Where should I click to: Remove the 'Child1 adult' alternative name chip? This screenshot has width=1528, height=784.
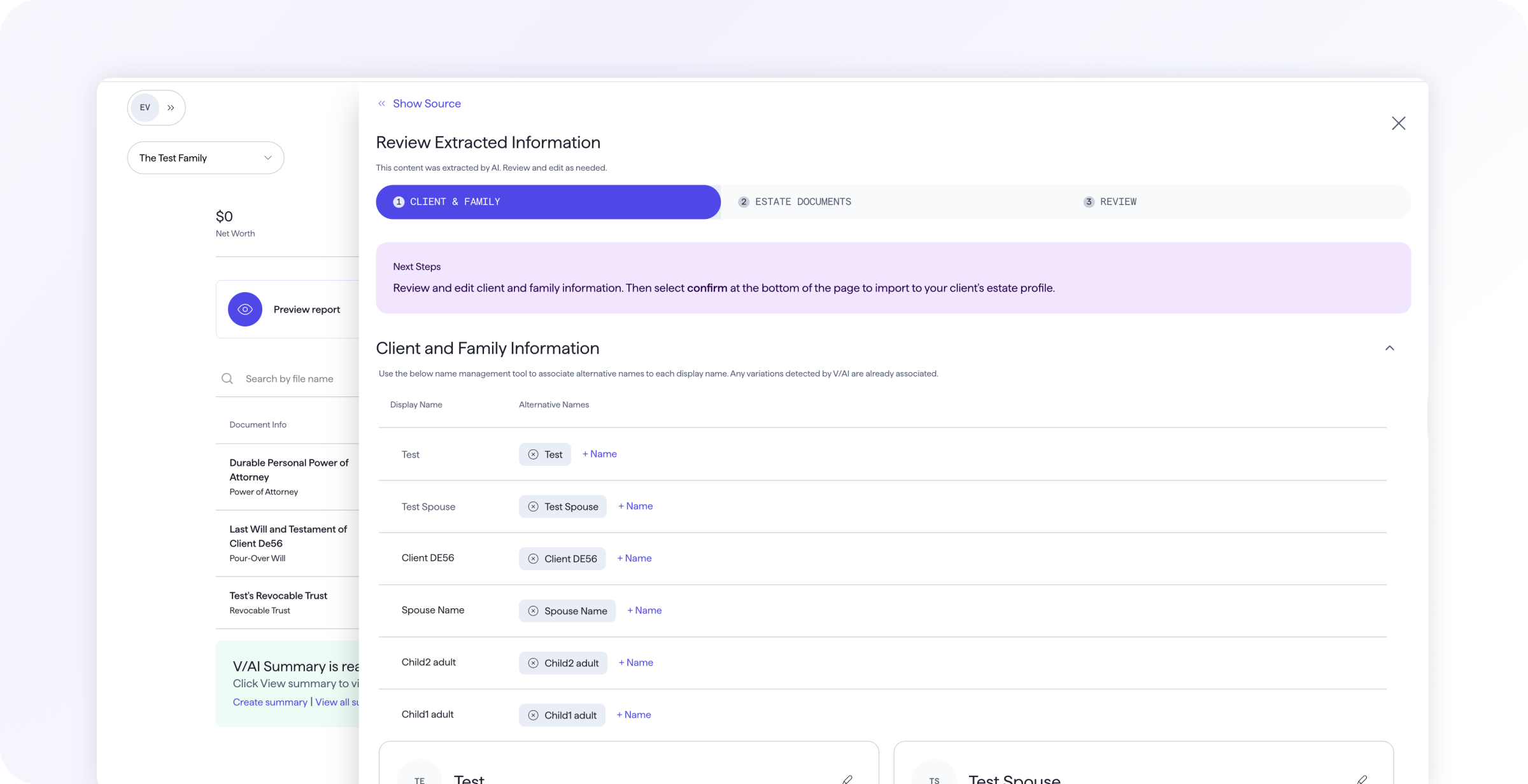(x=533, y=715)
